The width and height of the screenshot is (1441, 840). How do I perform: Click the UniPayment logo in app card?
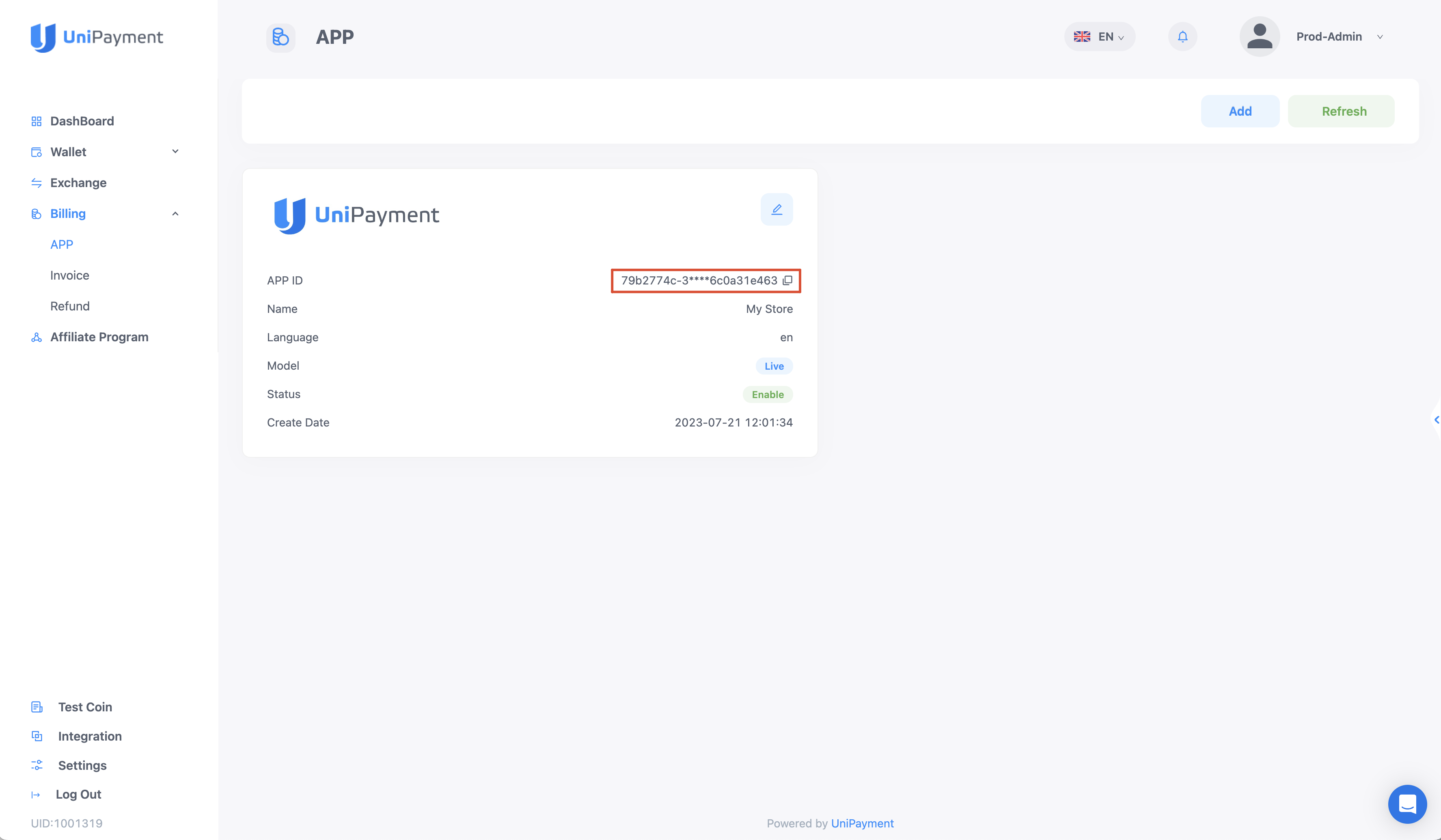tap(356, 215)
